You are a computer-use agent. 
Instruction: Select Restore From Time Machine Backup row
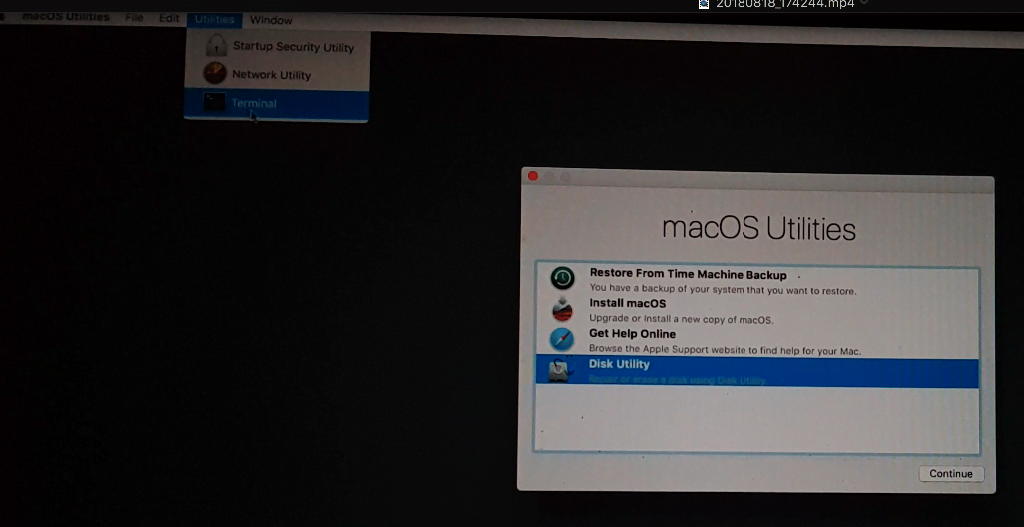pyautogui.click(x=757, y=281)
